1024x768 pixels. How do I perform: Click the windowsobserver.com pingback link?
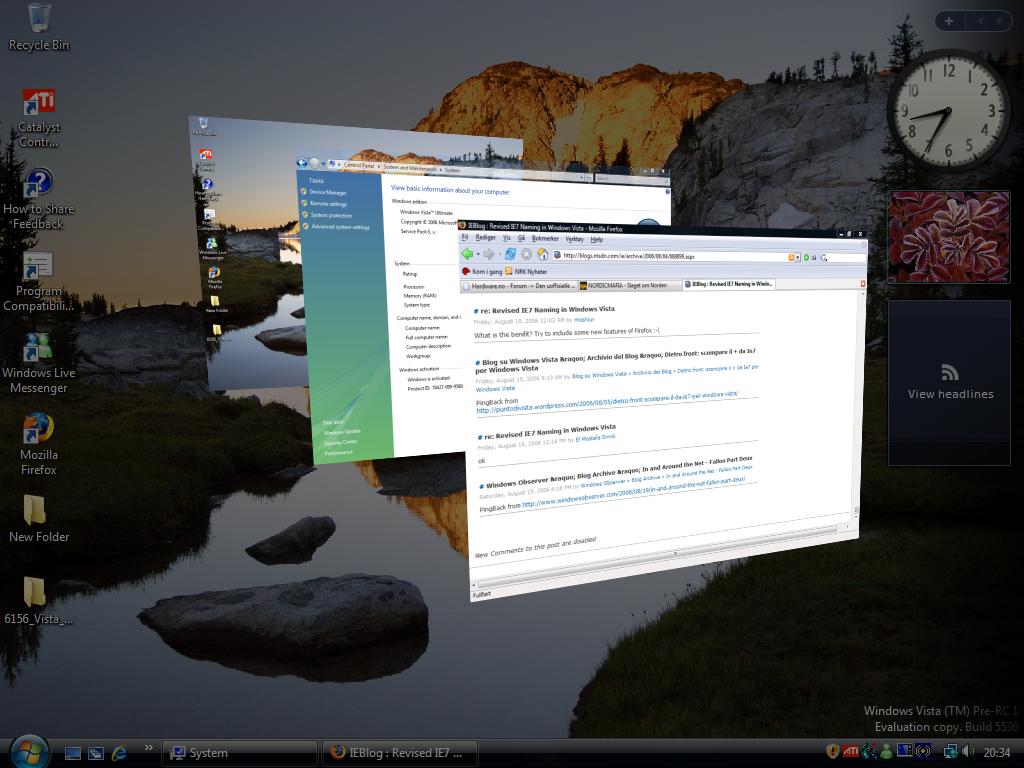click(x=633, y=491)
